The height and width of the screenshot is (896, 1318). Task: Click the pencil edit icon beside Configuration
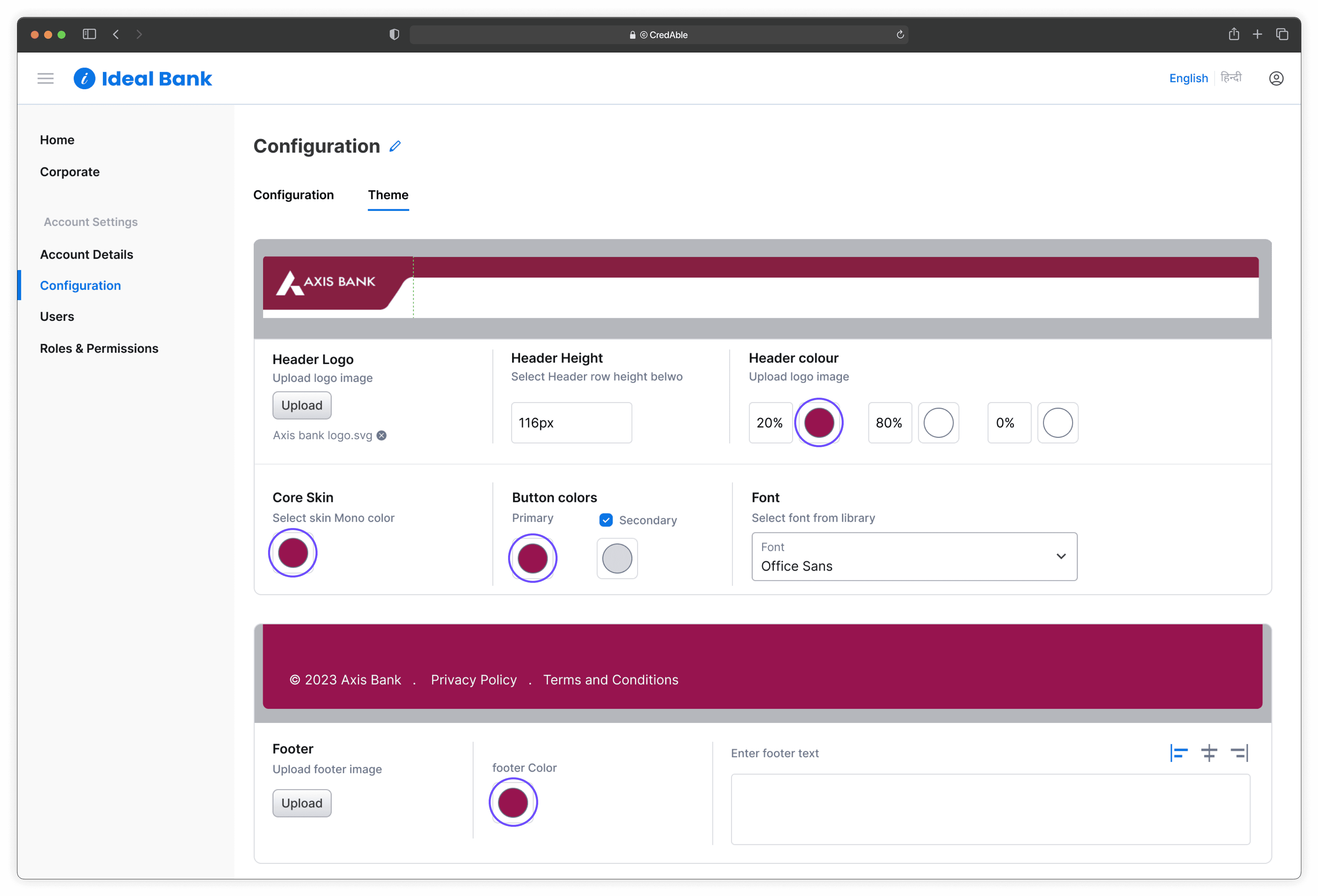point(395,146)
